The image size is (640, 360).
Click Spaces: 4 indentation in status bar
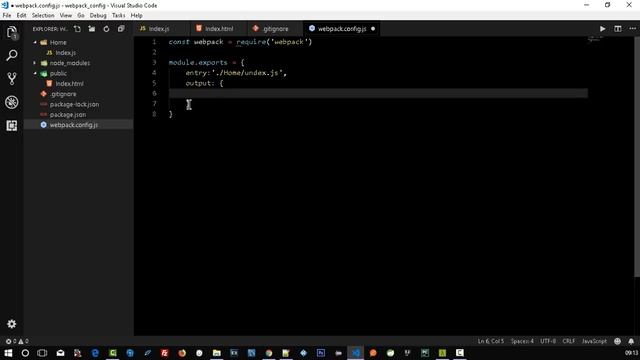click(x=522, y=341)
